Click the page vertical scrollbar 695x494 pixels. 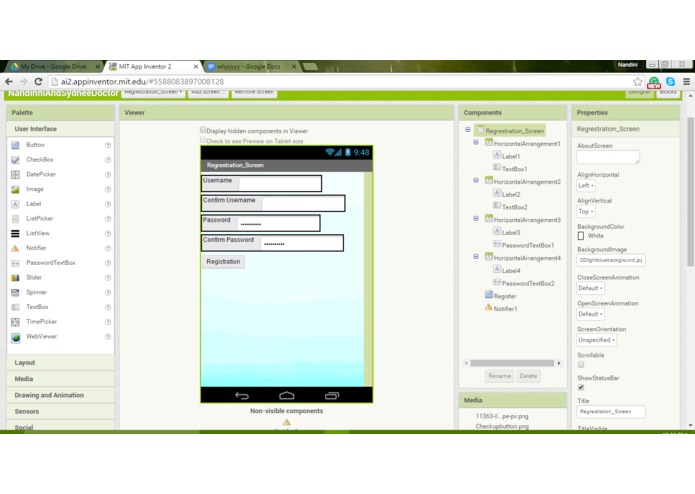(690, 192)
